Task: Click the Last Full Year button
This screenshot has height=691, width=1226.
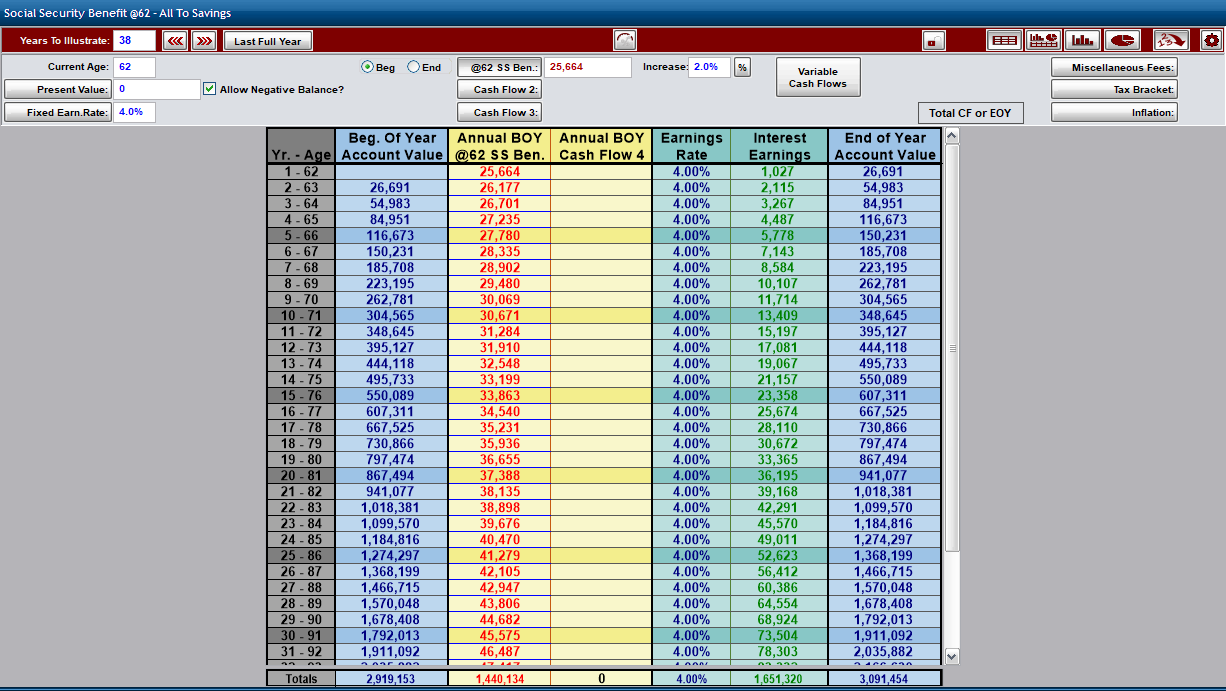Action: (268, 41)
